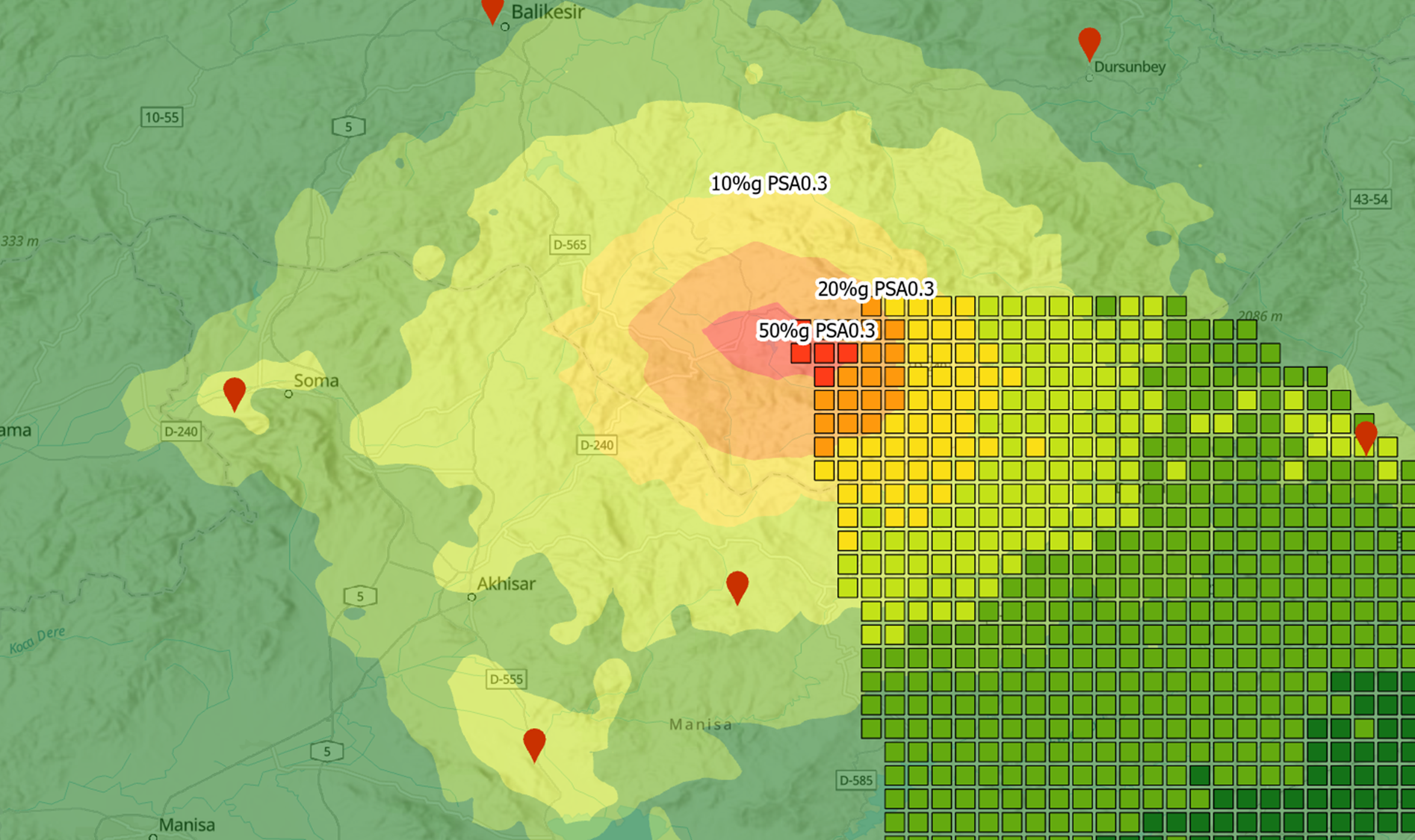Click the D-565 road shield
This screenshot has height=840, width=1415.
point(569,245)
